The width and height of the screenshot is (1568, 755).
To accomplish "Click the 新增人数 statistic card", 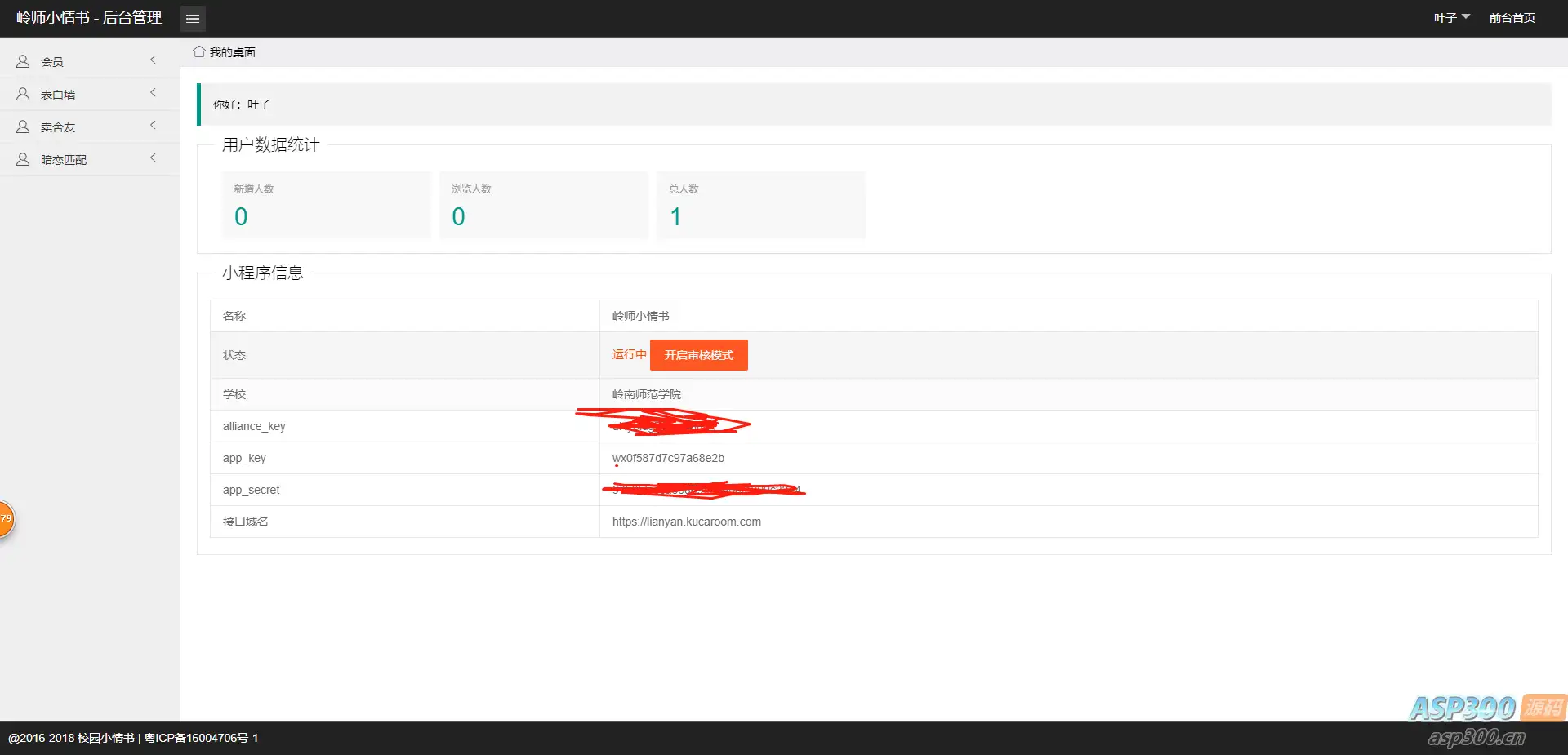I will [x=326, y=205].
